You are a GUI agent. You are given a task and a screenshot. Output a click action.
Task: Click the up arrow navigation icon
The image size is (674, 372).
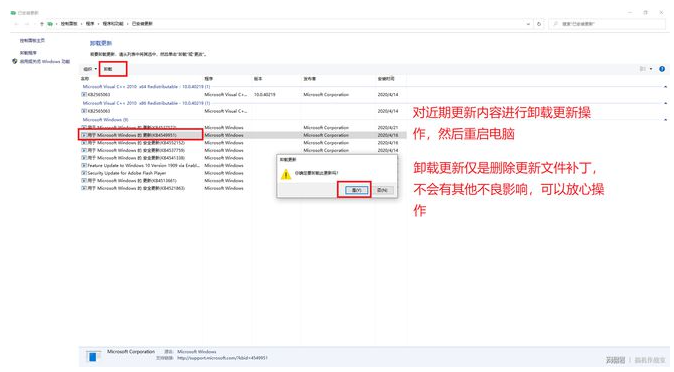[42, 24]
